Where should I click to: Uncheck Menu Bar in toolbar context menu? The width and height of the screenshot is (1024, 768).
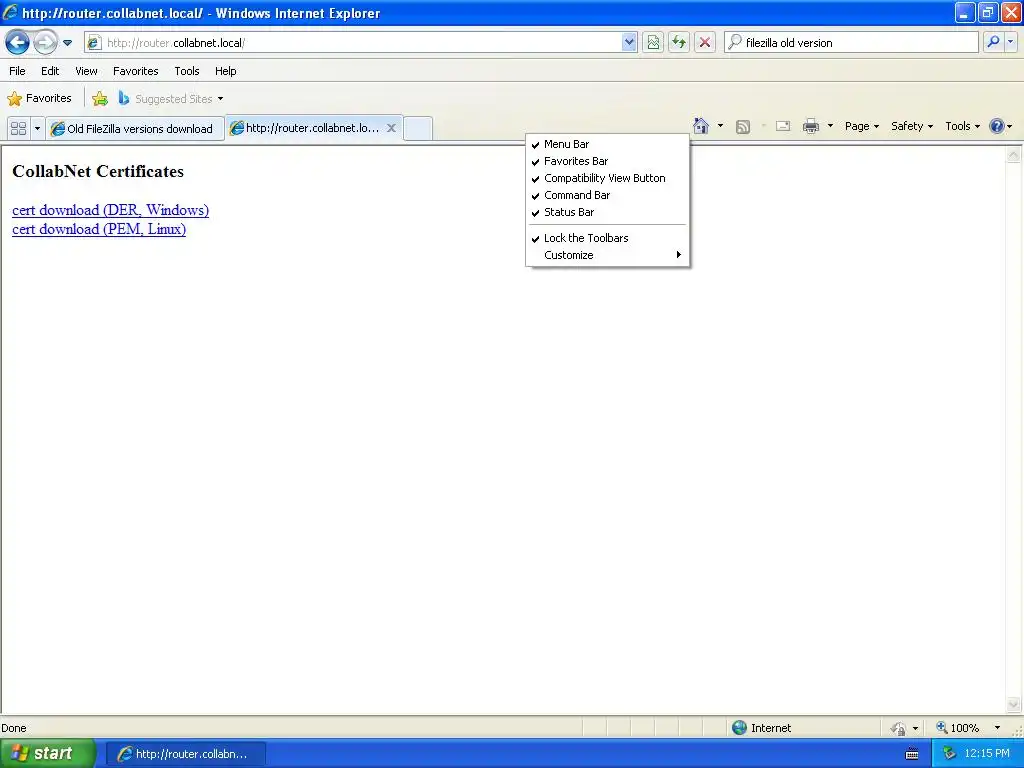[x=607, y=144]
